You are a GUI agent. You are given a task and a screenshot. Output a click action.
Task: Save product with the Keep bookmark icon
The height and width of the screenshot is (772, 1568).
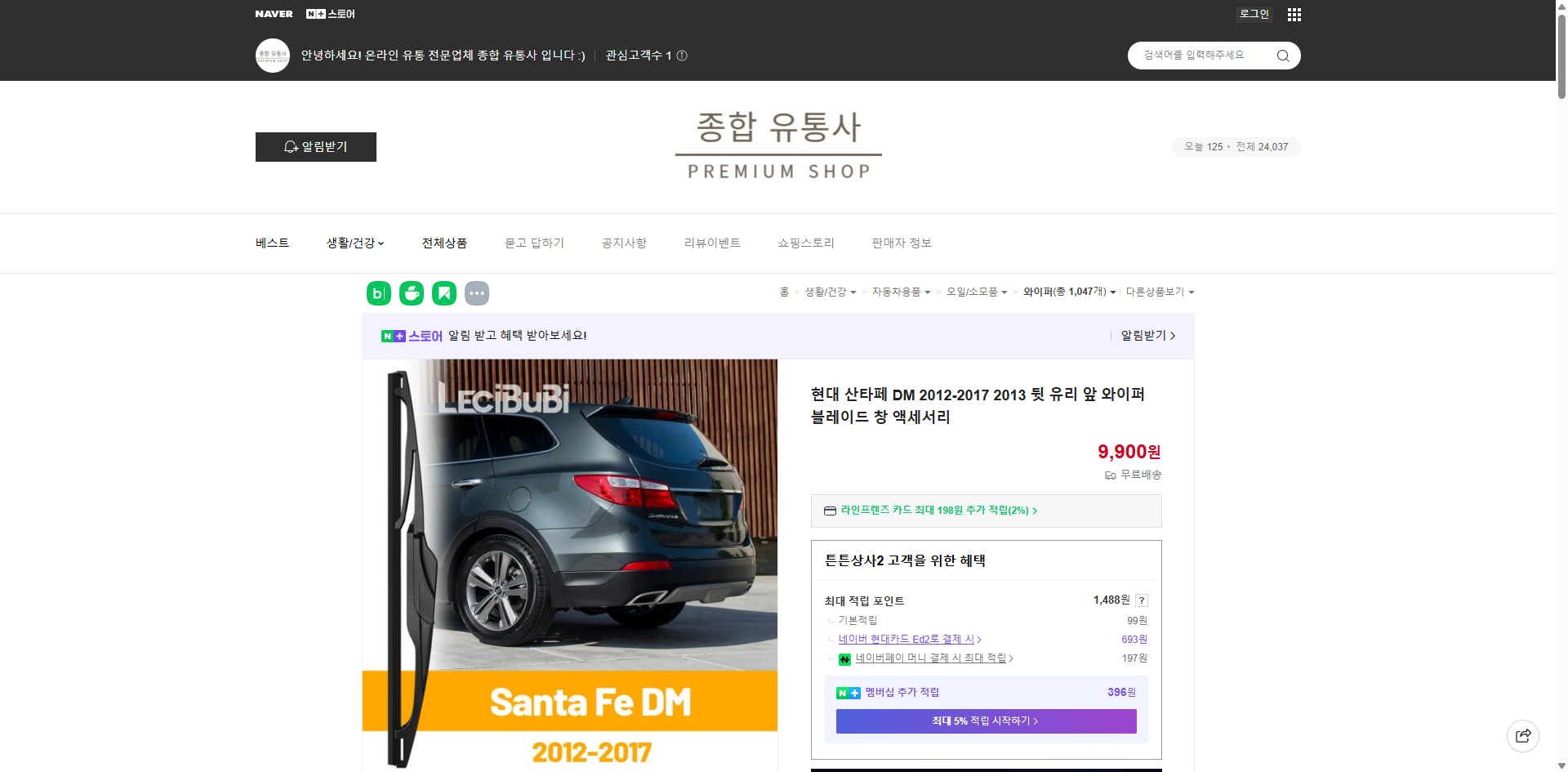pyautogui.click(x=443, y=292)
